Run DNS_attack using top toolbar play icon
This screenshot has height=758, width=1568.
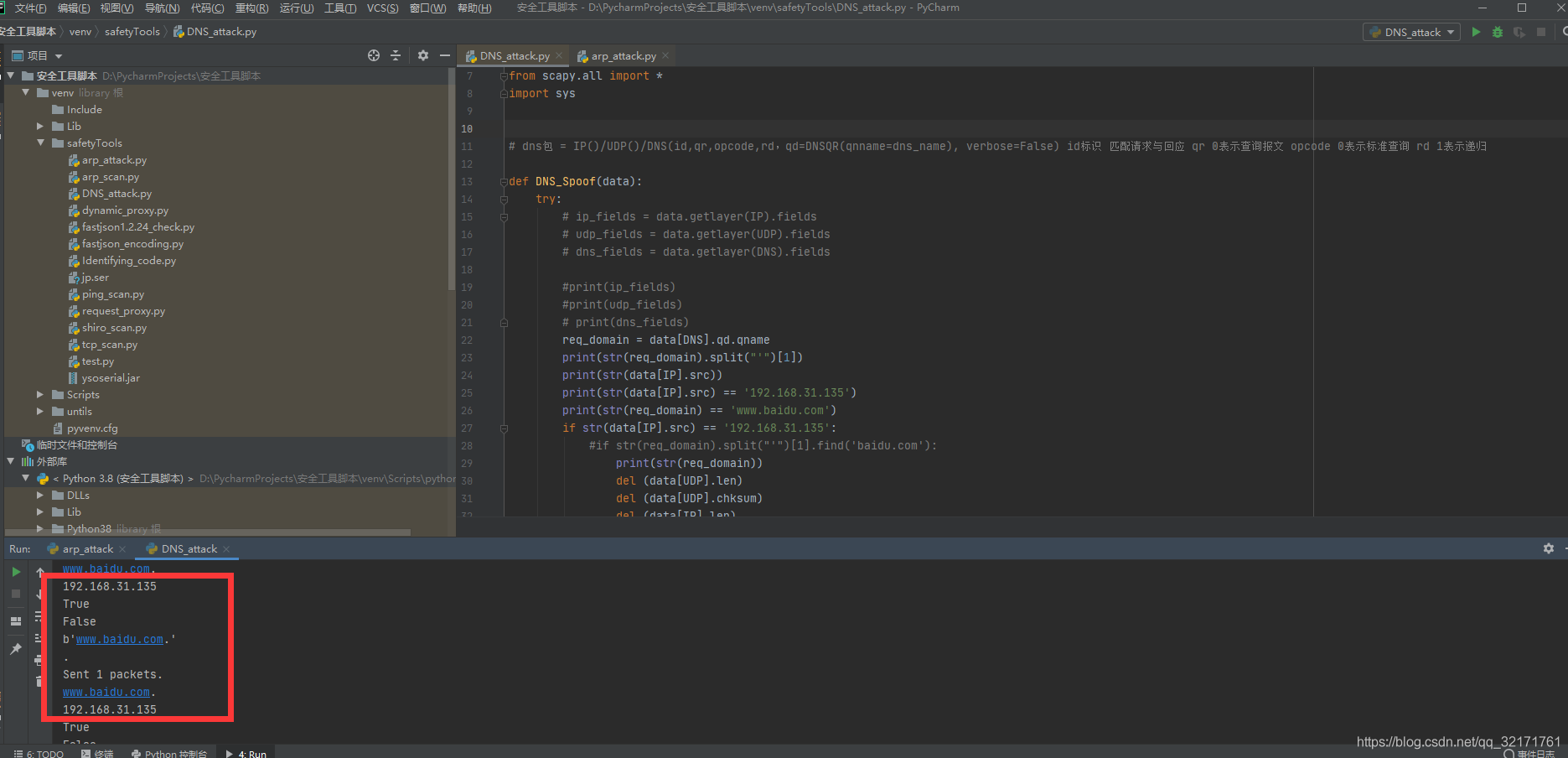point(1476,32)
